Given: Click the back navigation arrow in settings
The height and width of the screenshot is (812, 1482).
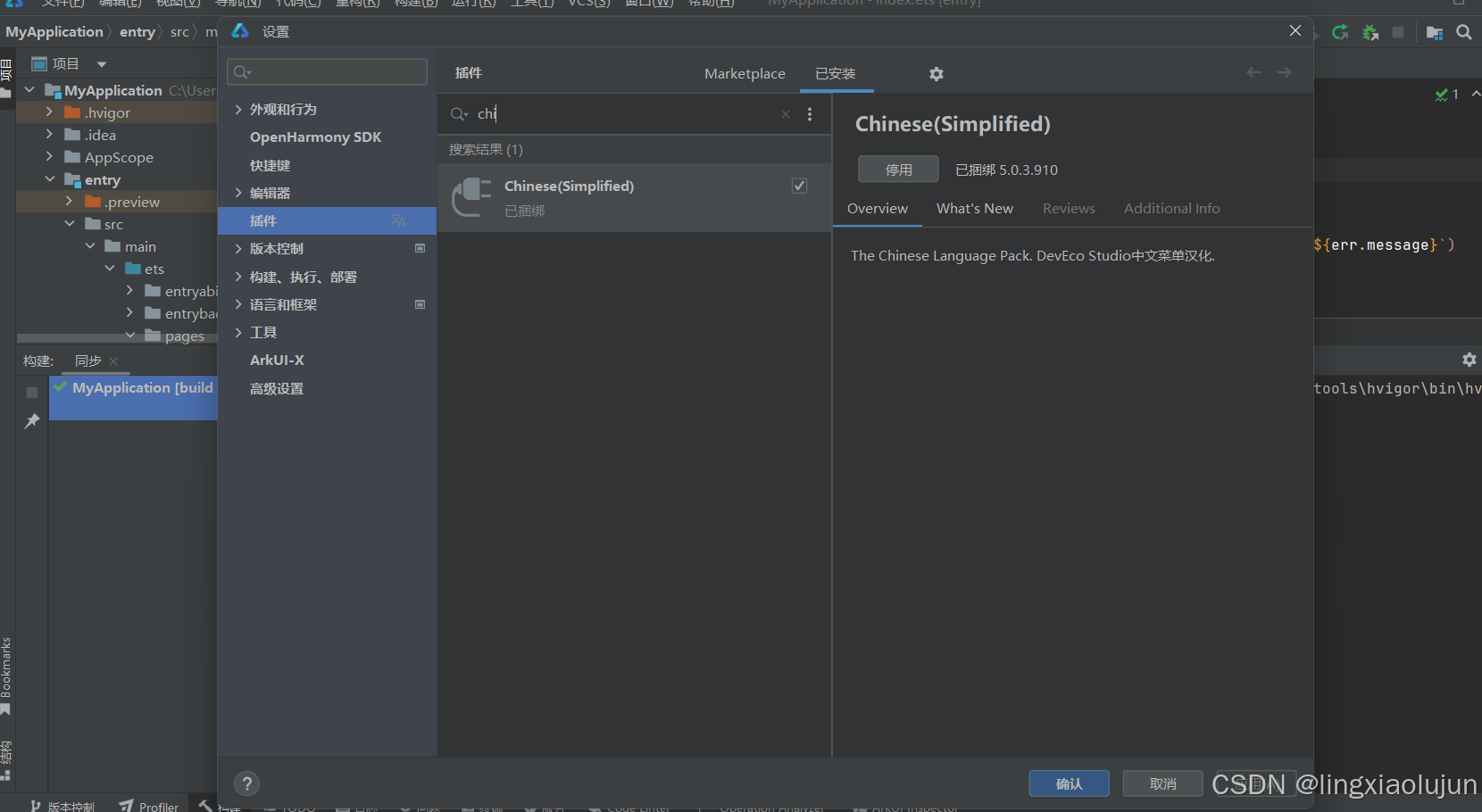Looking at the screenshot, I should (x=1253, y=72).
